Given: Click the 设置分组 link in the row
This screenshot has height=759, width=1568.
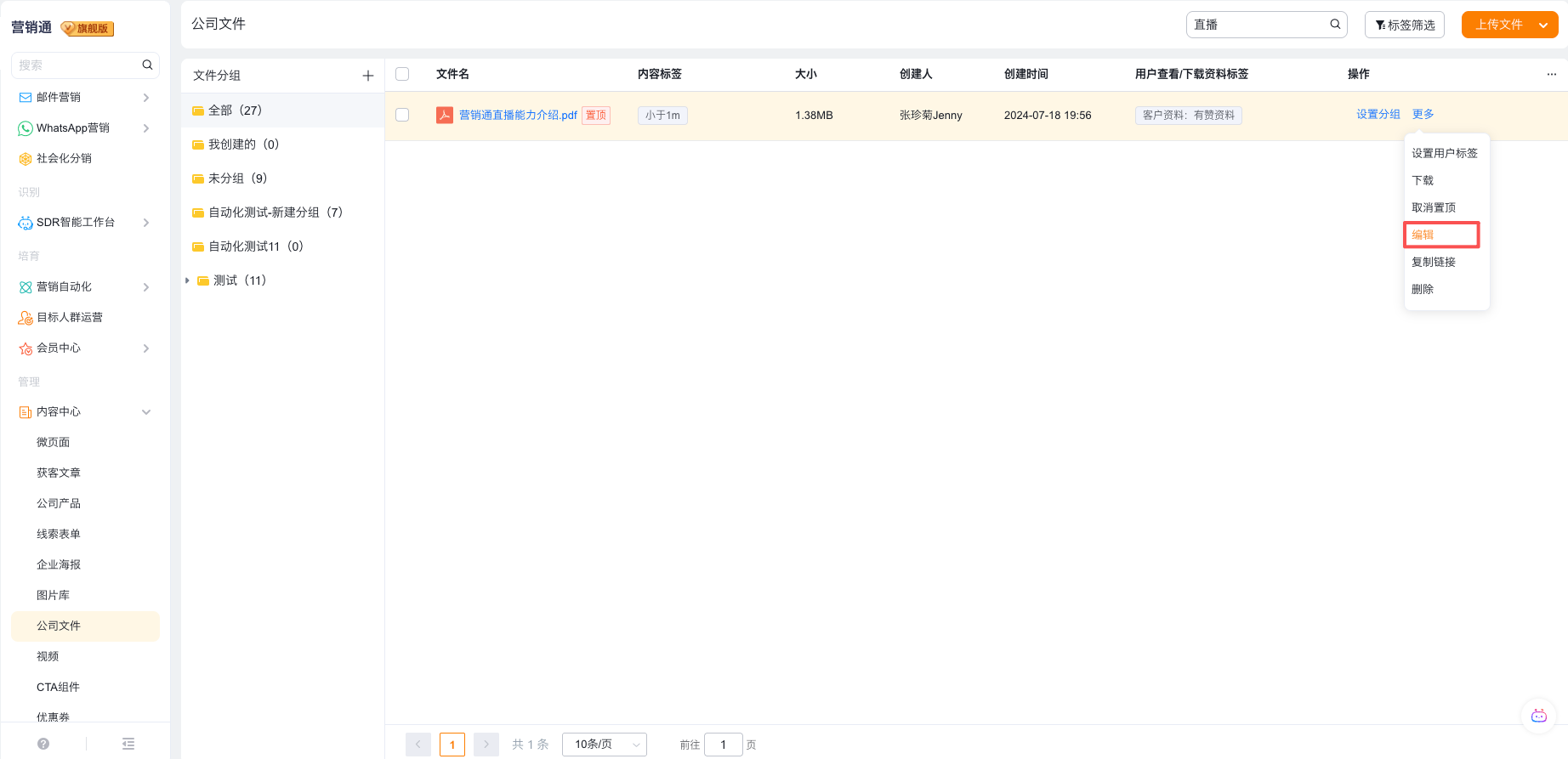Looking at the screenshot, I should pos(1378,114).
